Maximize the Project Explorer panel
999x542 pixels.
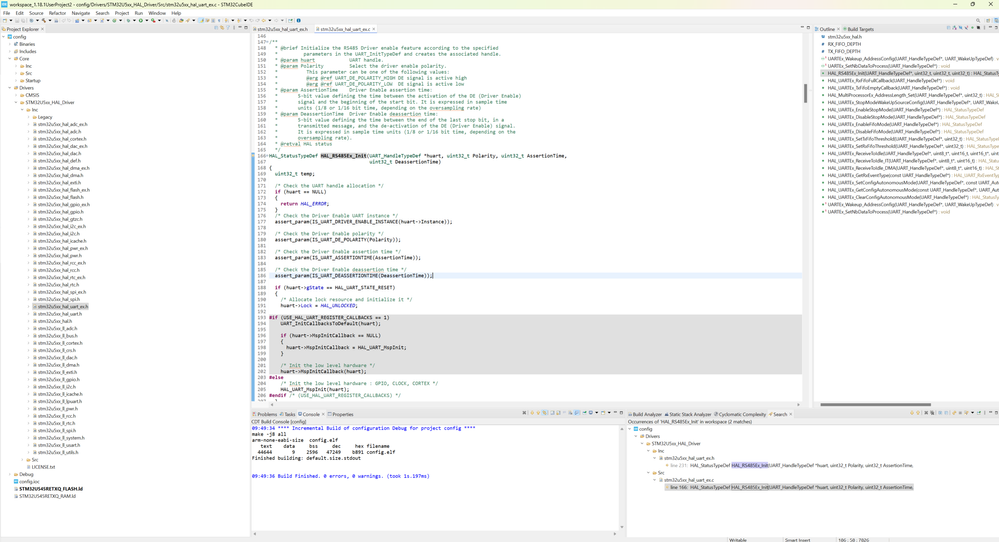click(x=246, y=28)
